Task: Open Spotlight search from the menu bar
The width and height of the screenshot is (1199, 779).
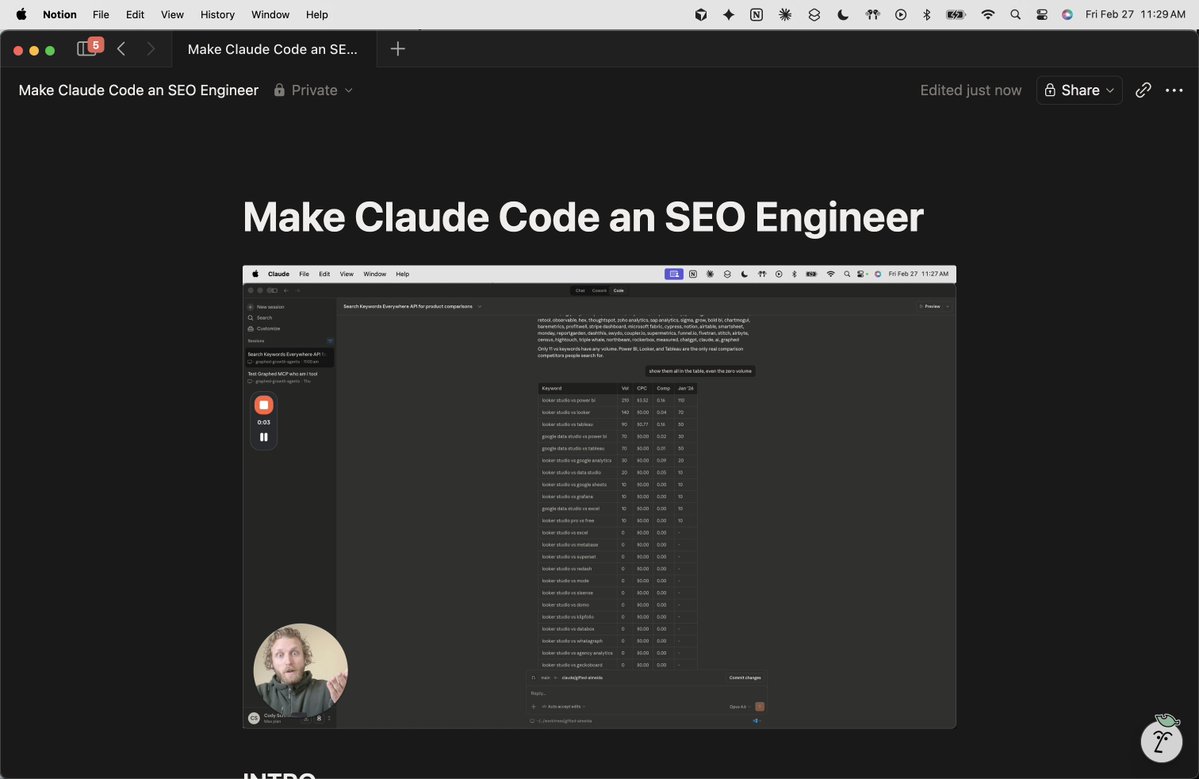Action: [1014, 14]
